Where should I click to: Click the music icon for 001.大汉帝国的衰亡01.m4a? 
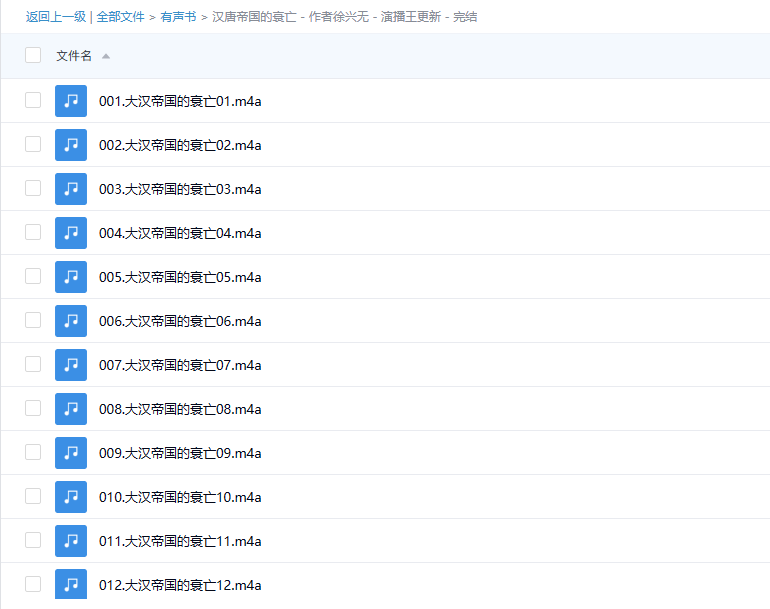coord(71,101)
